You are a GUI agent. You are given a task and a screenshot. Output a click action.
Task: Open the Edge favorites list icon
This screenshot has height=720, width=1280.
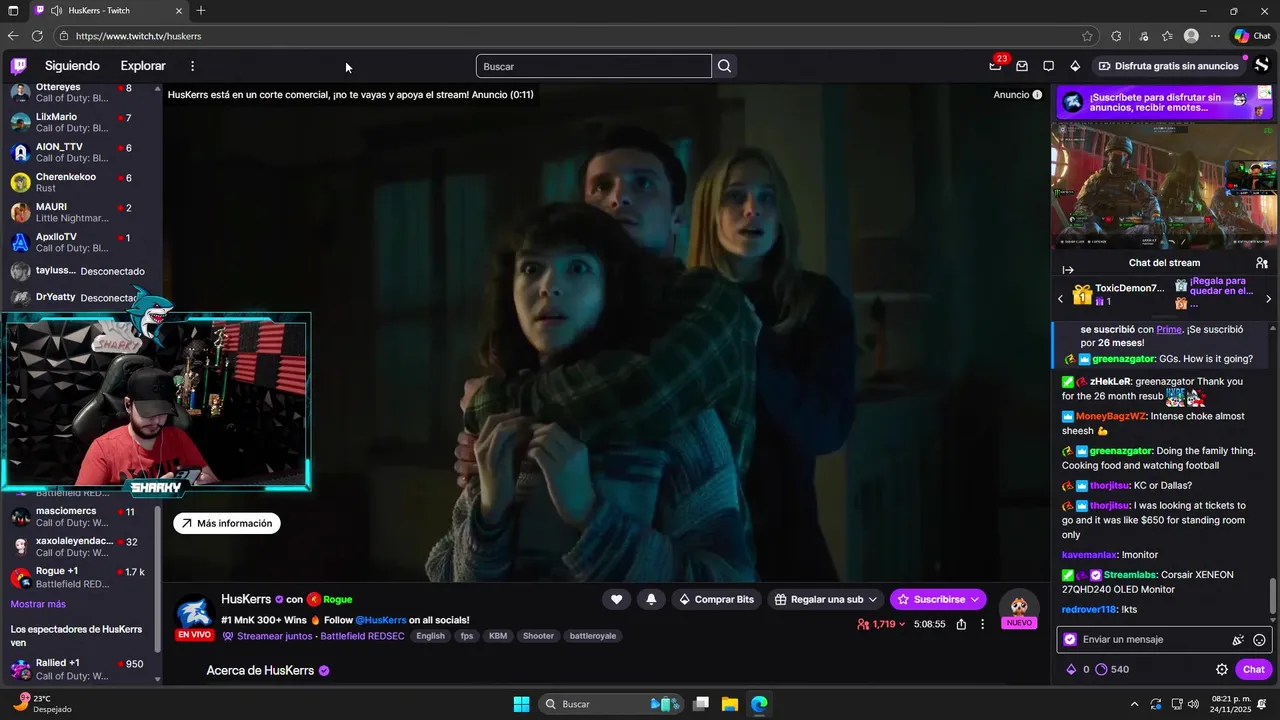[1167, 36]
